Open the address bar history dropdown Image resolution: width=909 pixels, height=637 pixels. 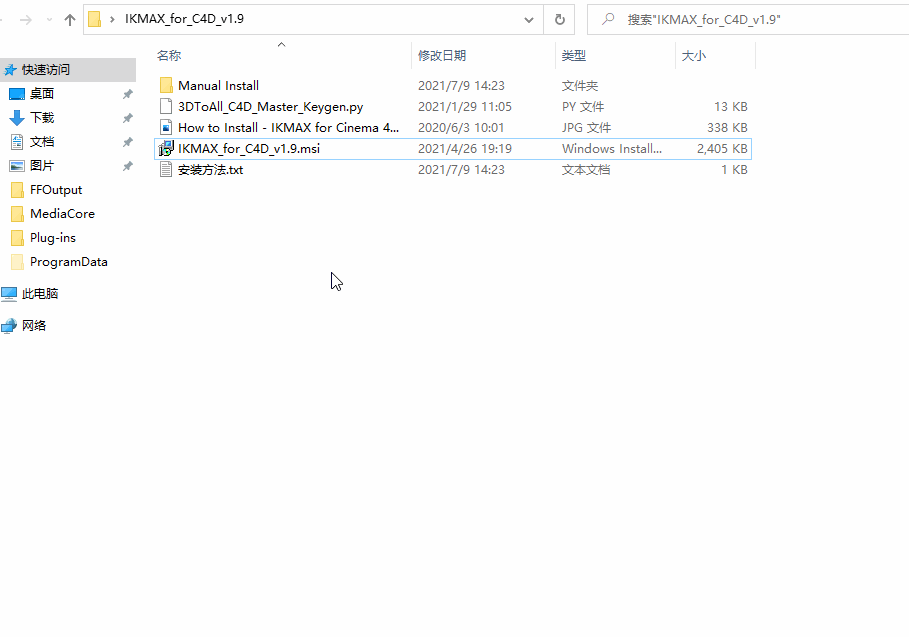[528, 18]
